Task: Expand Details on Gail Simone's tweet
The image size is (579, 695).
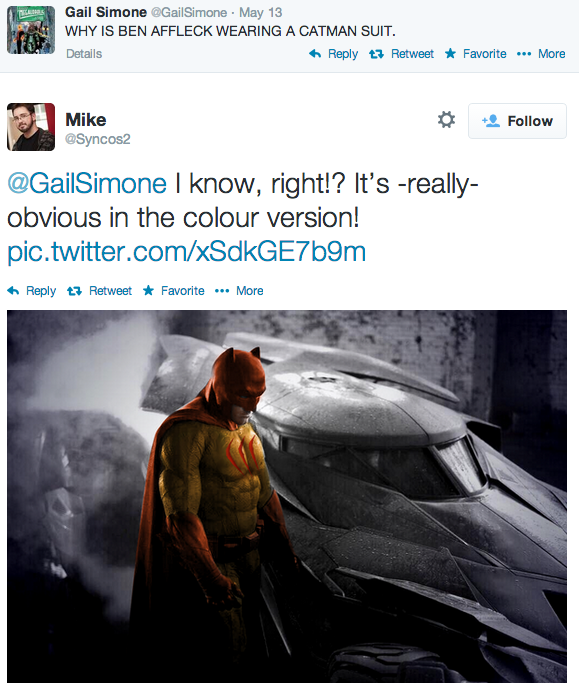Action: pos(84,54)
